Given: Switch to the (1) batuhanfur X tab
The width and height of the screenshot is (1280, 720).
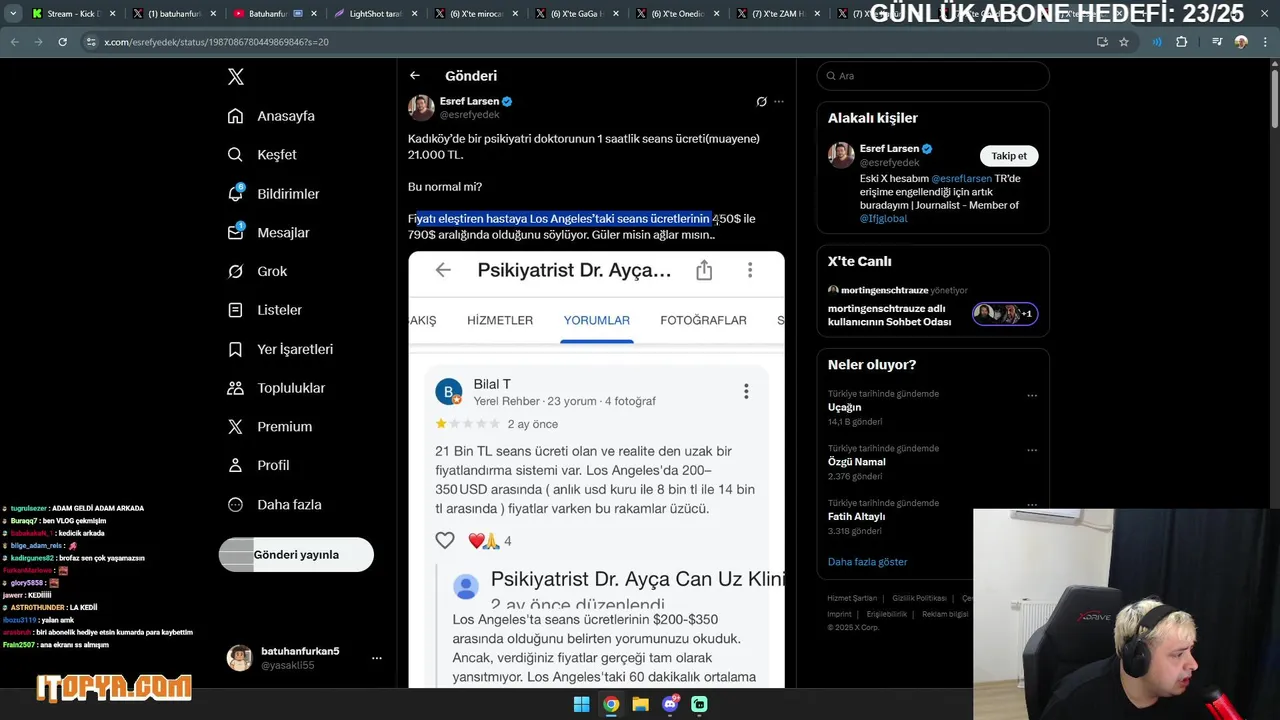Looking at the screenshot, I should 173,14.
